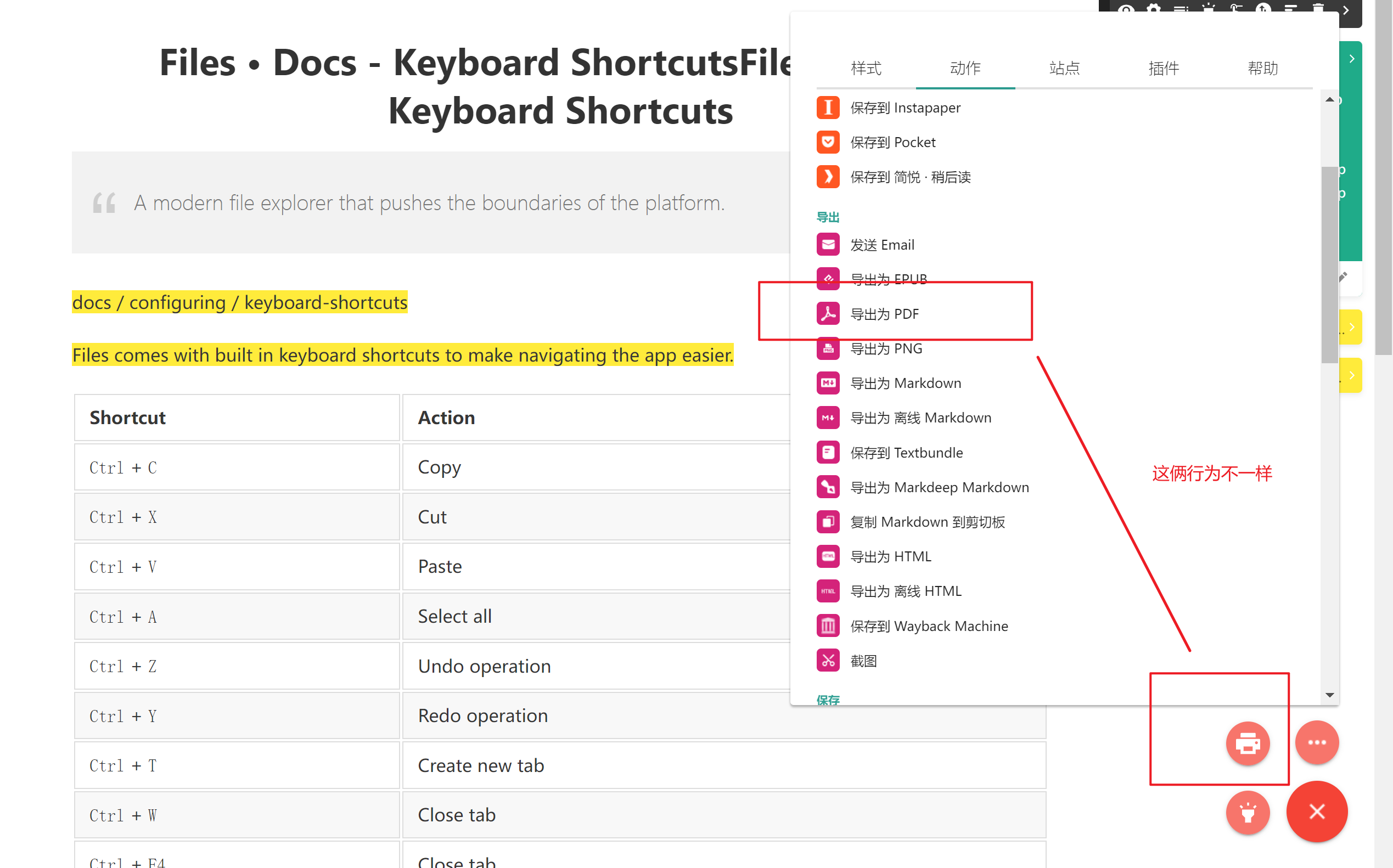Expand the dark toolbar right chevron

click(x=1345, y=10)
